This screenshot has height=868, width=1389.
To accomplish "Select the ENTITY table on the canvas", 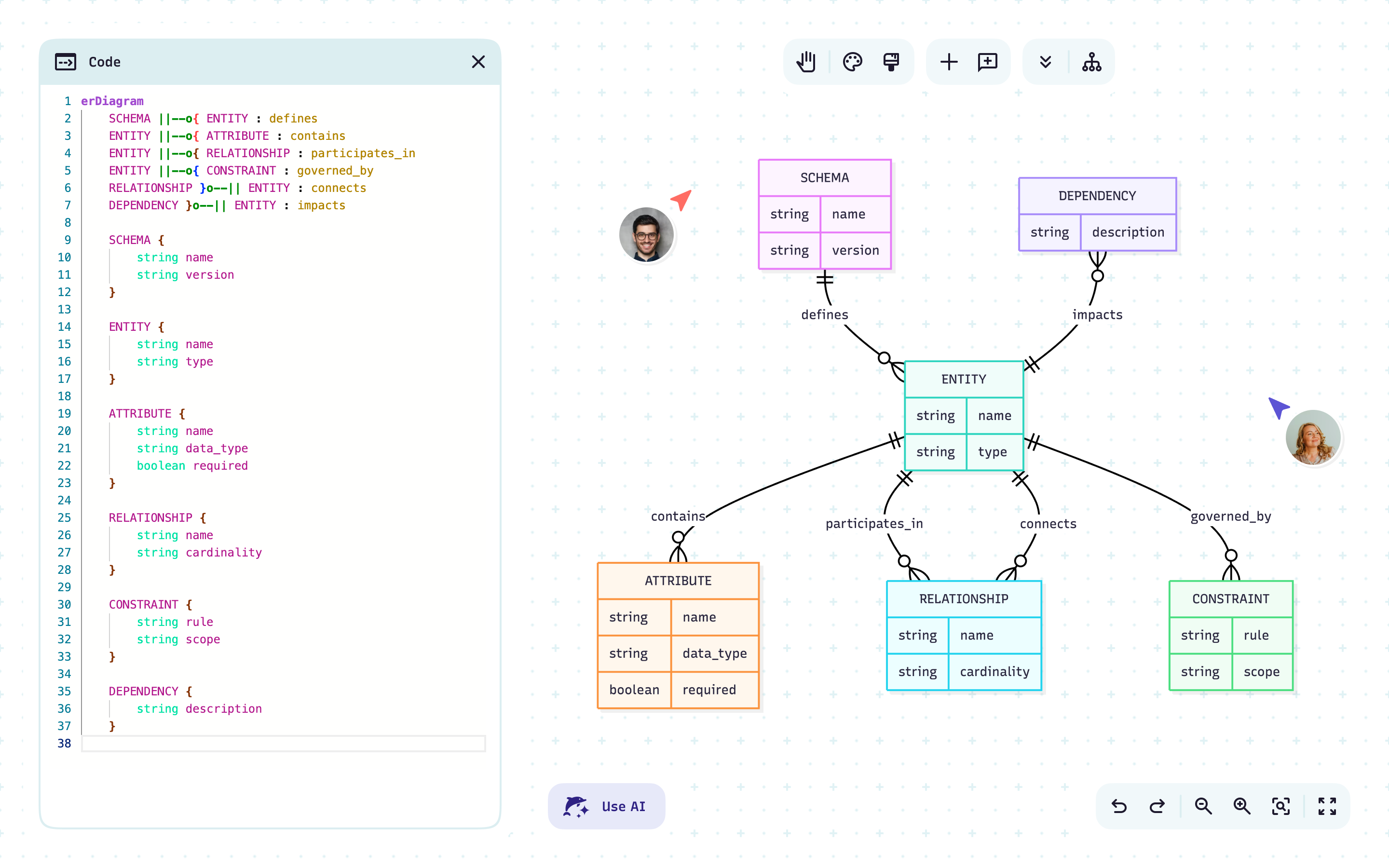I will pyautogui.click(x=963, y=379).
